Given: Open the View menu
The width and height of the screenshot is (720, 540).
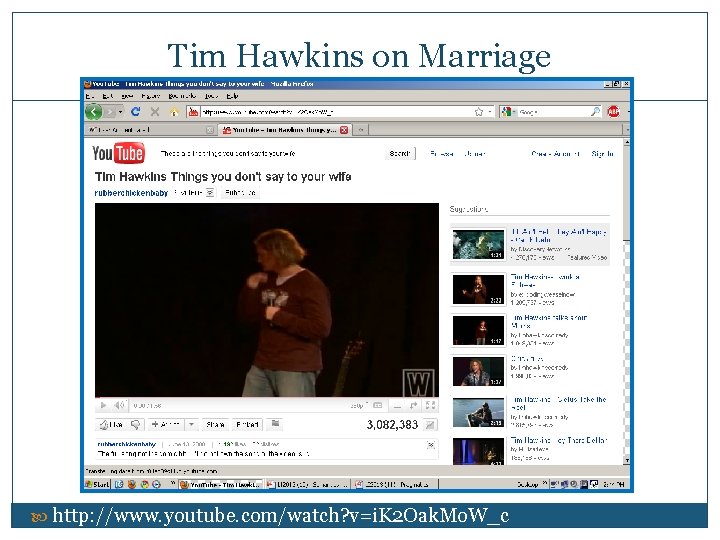Looking at the screenshot, I should pos(127,96).
